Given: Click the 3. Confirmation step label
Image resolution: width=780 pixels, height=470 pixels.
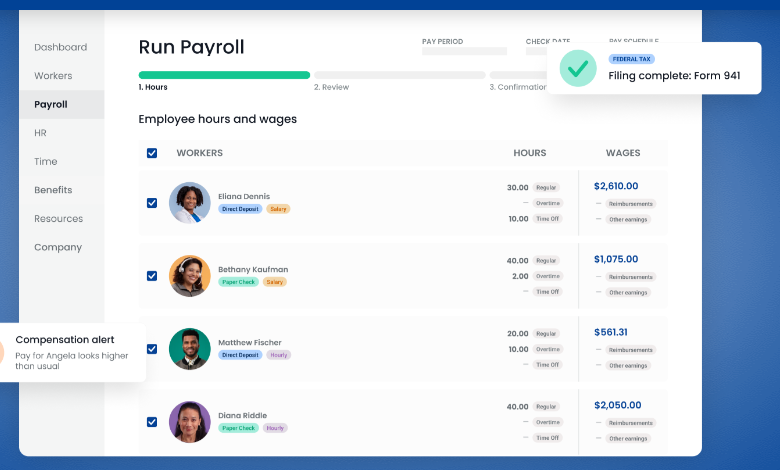Looking at the screenshot, I should (x=518, y=87).
